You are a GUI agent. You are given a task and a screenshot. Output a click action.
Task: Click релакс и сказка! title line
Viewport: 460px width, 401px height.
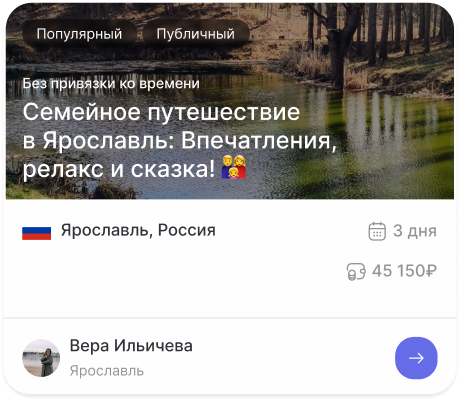click(x=119, y=169)
